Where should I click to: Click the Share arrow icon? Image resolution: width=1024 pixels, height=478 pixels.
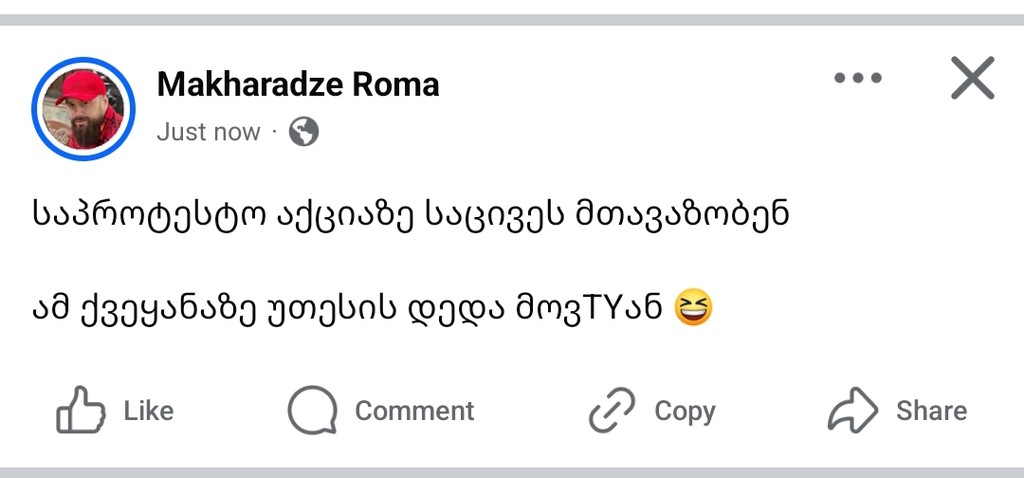[x=853, y=410]
